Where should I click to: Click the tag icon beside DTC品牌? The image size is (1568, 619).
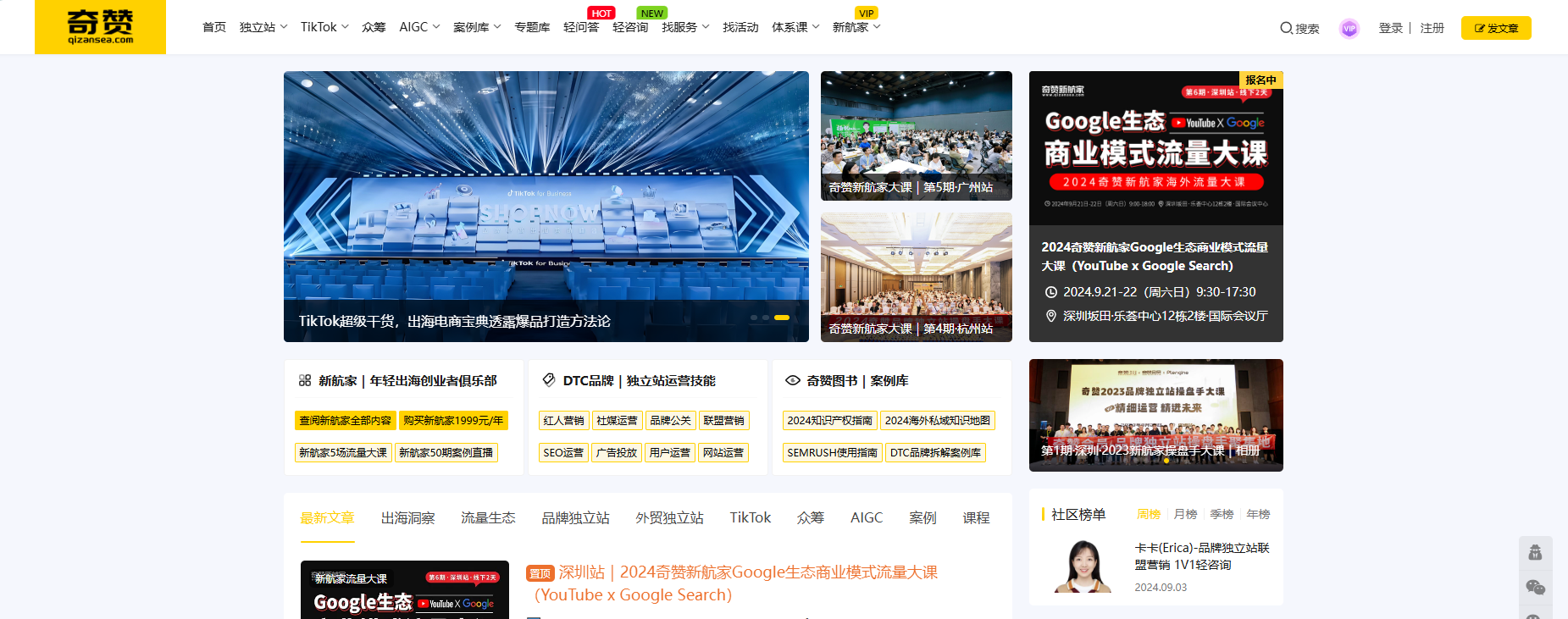(x=549, y=381)
